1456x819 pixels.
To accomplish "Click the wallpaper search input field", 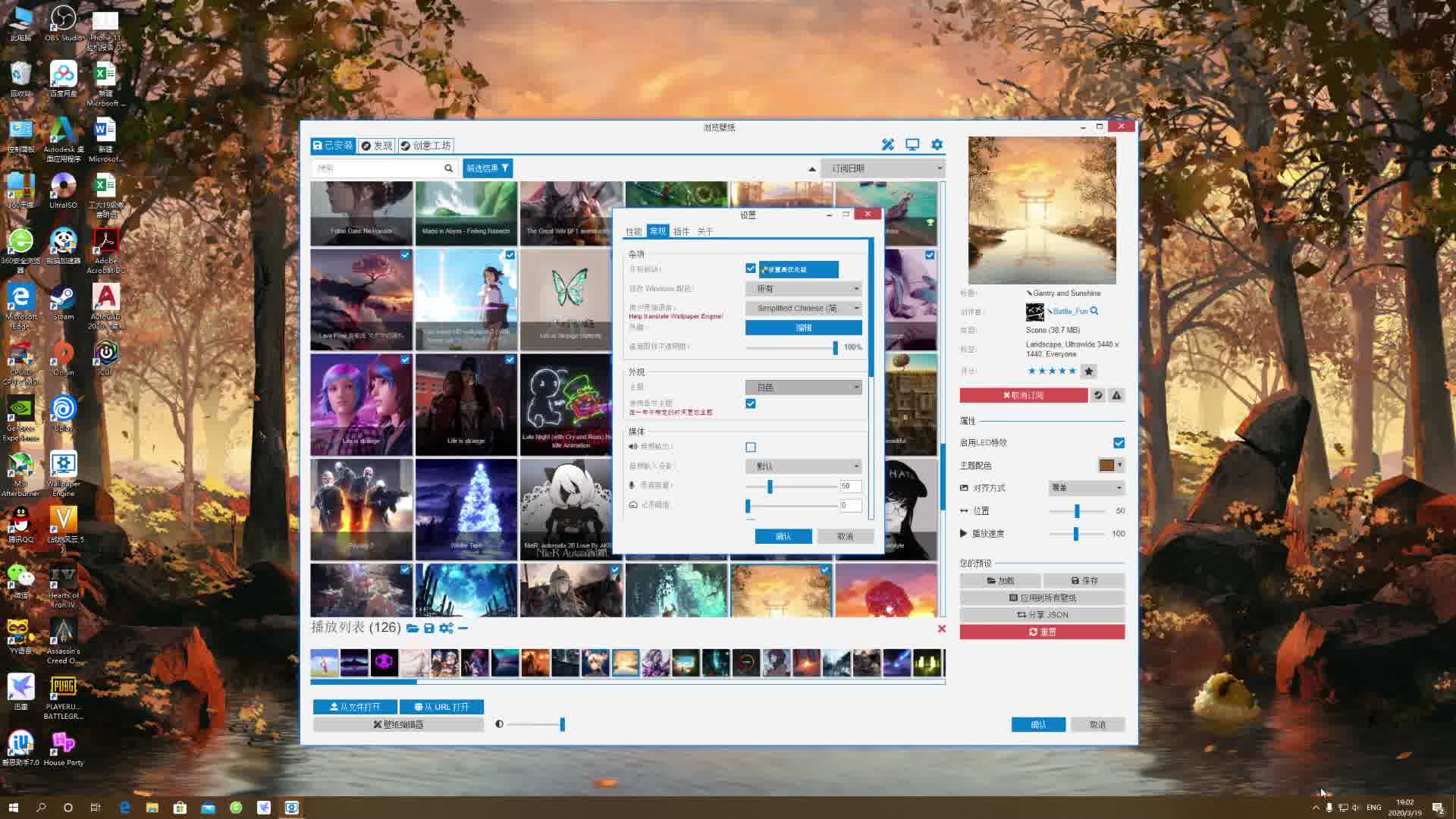I will coord(377,168).
